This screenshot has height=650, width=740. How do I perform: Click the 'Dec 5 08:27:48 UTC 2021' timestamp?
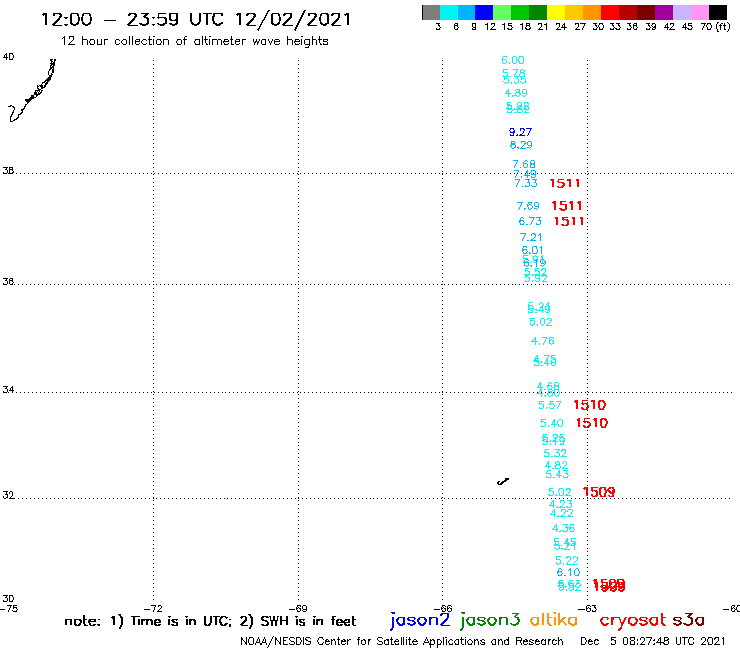pos(652,642)
